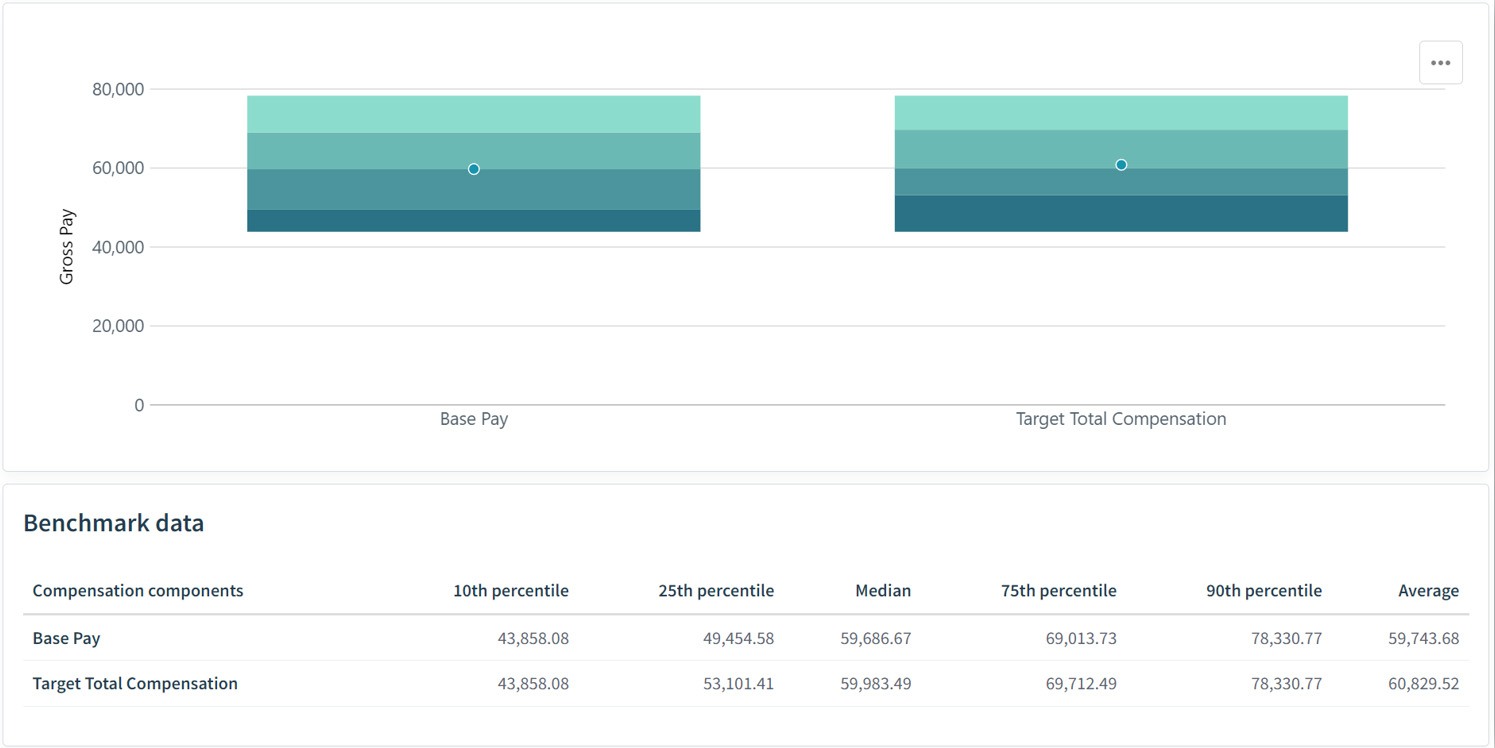
Task: Click the Benchmark data section heading
Action: pyautogui.click(x=114, y=523)
